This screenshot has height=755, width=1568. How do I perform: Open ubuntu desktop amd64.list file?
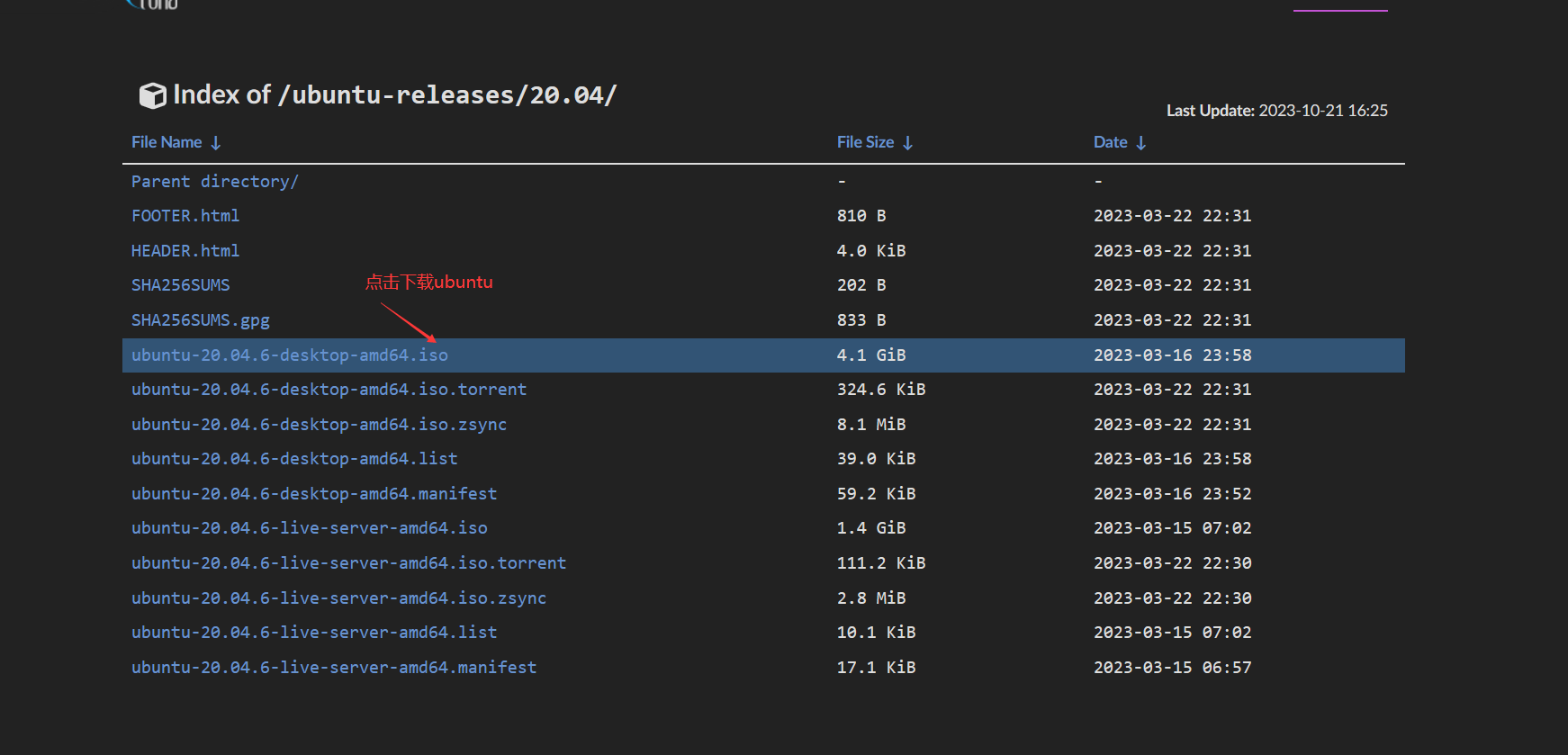point(294,459)
